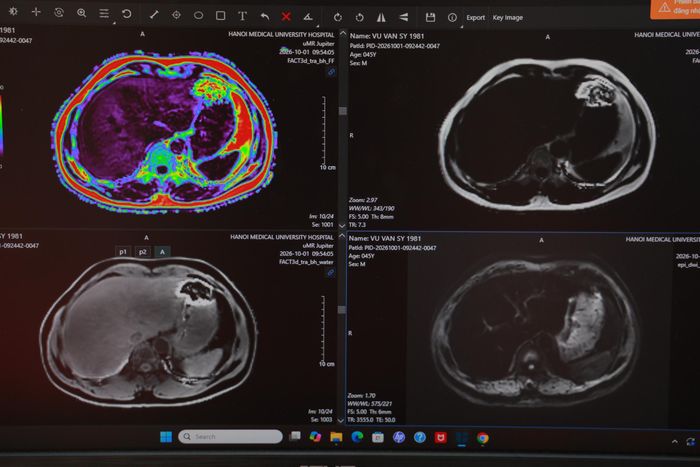Select the window level brightness tool
The height and width of the screenshot is (467, 700).
(x=13, y=11)
